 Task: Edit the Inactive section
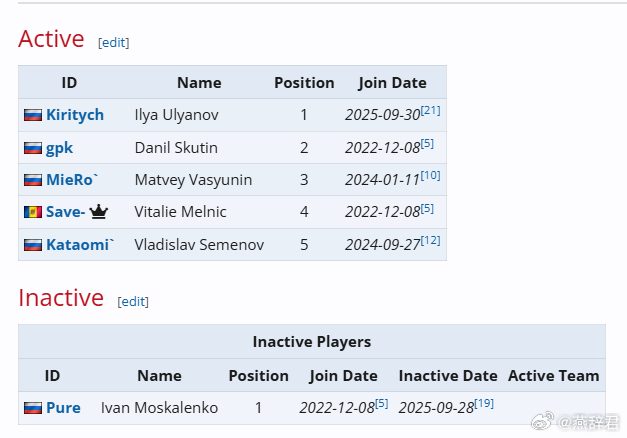(x=133, y=301)
